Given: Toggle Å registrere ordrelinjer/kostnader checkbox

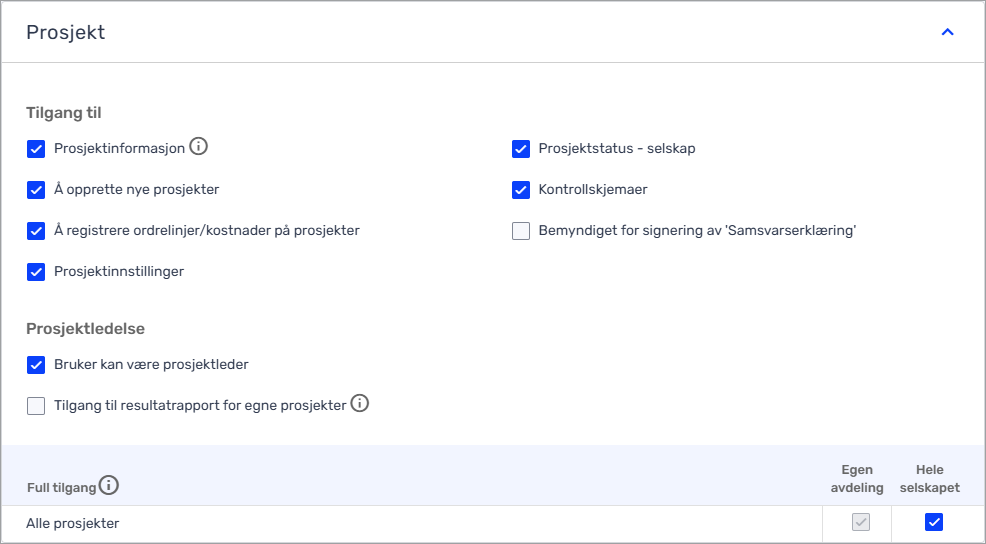Looking at the screenshot, I should click(x=36, y=231).
